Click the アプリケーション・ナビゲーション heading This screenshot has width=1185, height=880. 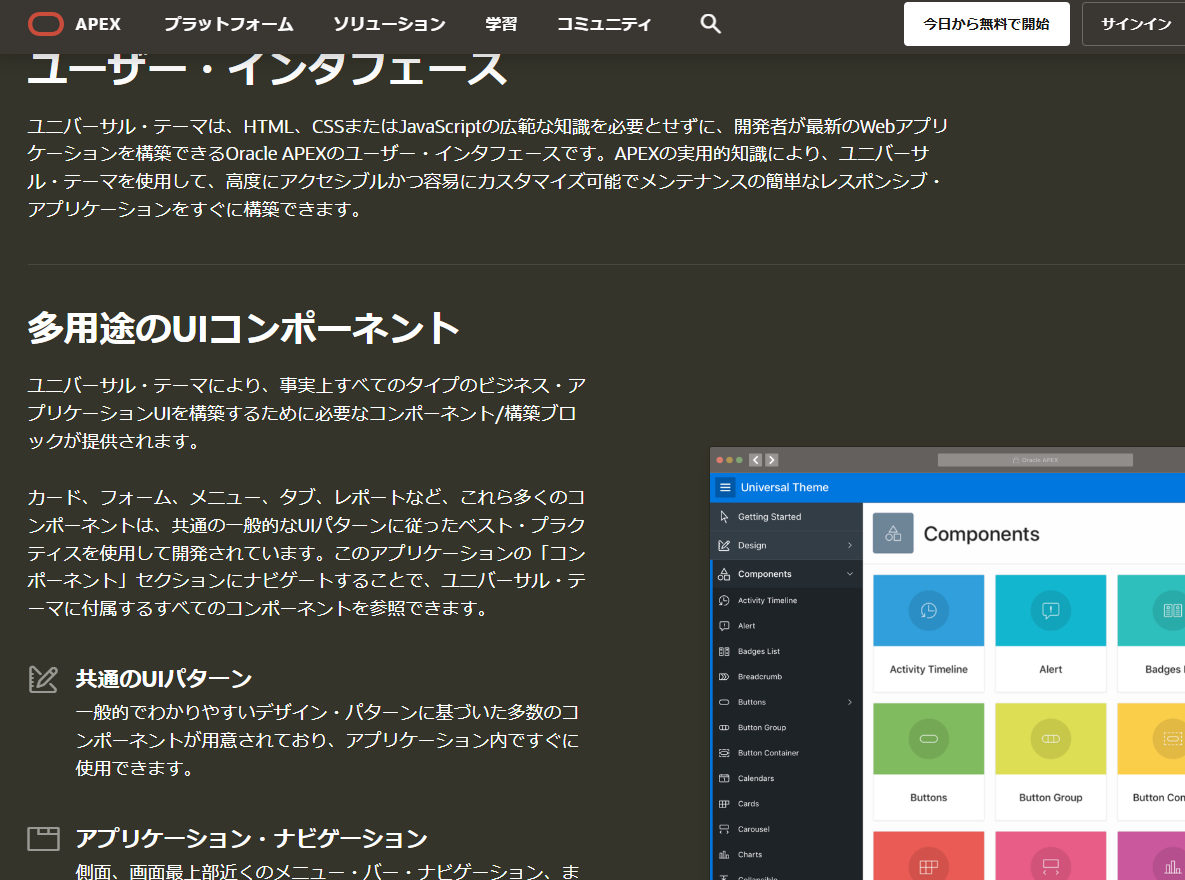[x=252, y=838]
